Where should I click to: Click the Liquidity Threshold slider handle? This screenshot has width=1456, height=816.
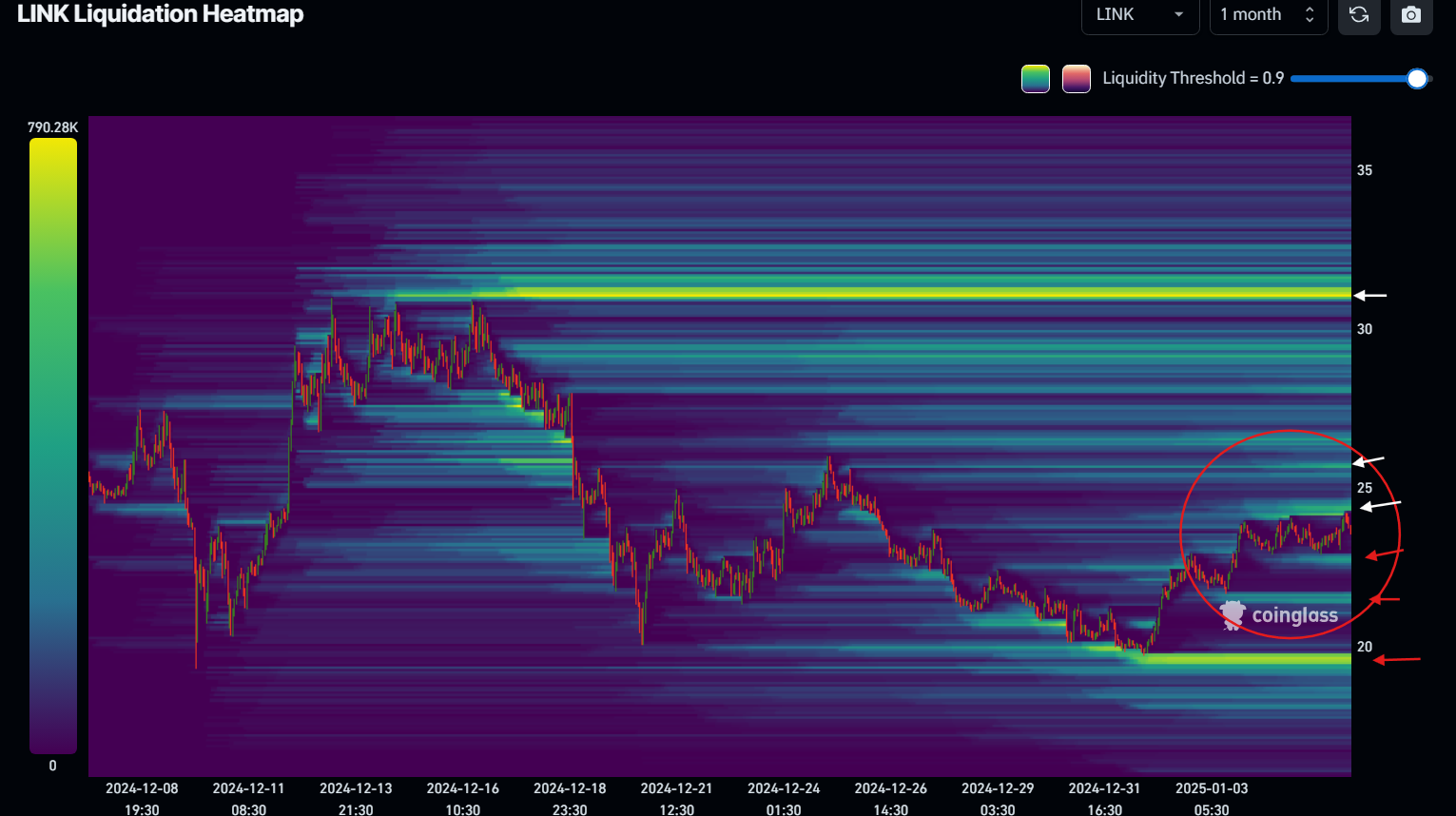tap(1417, 79)
